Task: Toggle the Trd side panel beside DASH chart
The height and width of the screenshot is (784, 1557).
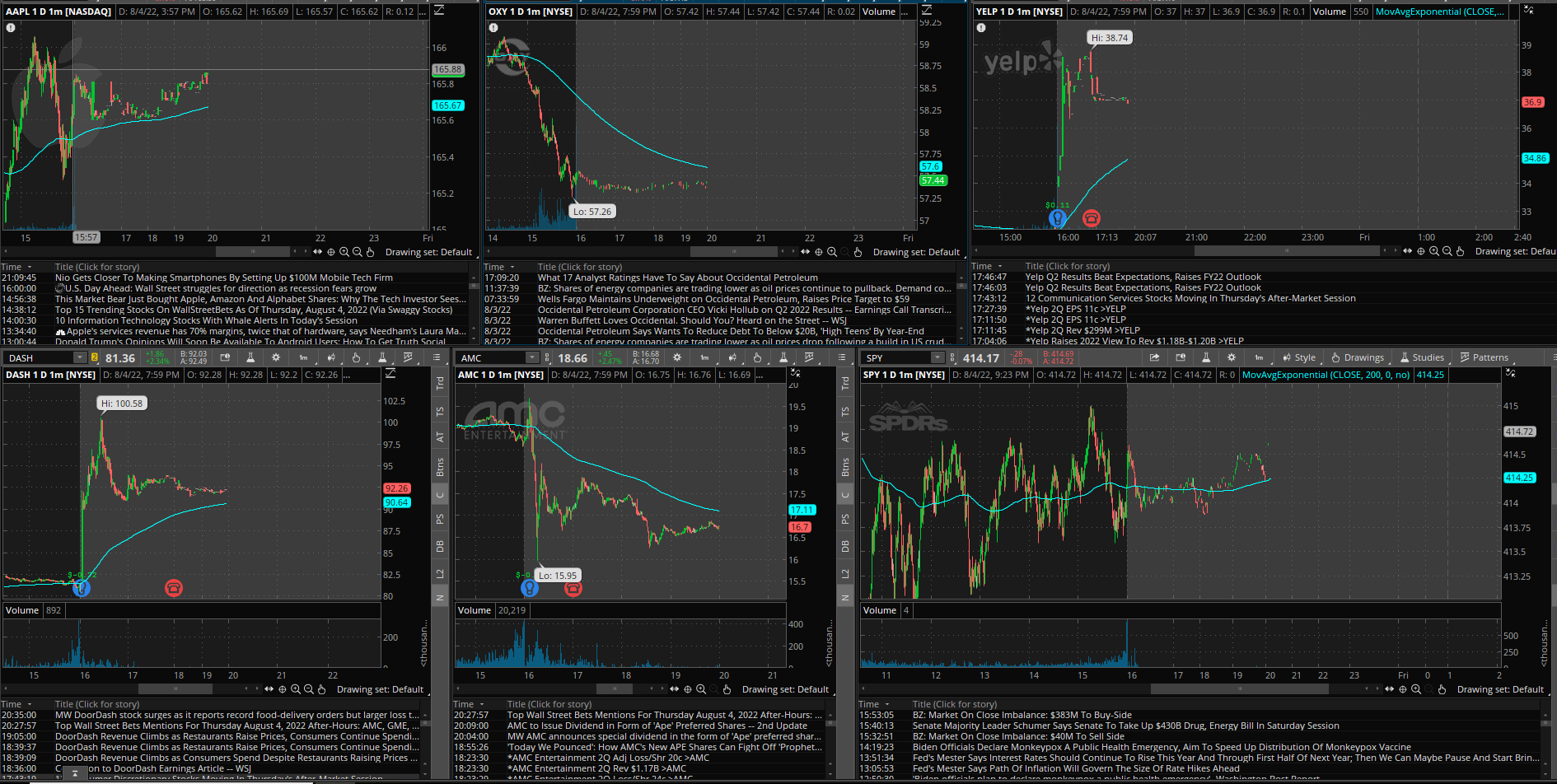Action: coord(440,383)
